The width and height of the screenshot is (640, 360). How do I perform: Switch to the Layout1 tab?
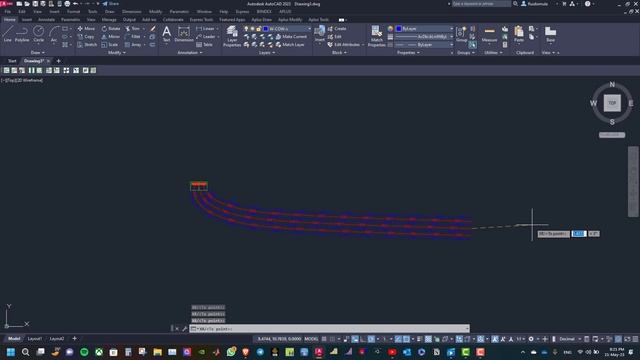tap(35, 339)
